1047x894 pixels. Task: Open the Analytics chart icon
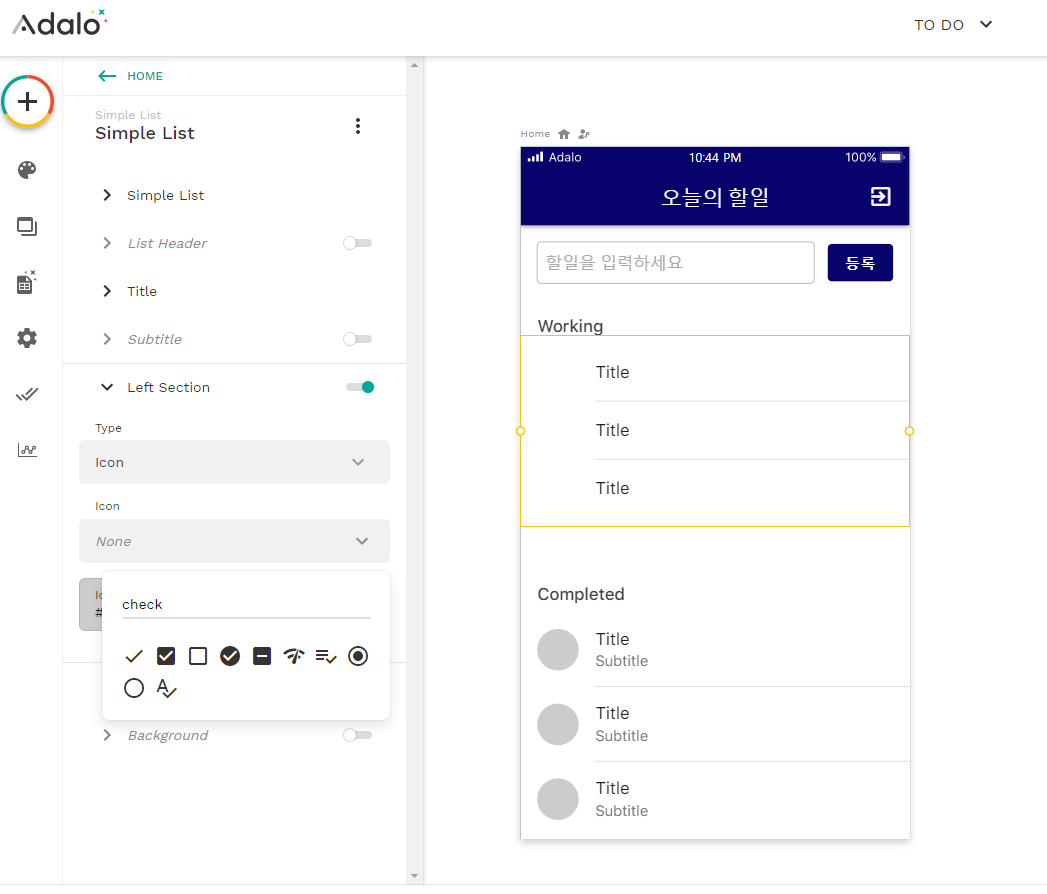point(27,450)
